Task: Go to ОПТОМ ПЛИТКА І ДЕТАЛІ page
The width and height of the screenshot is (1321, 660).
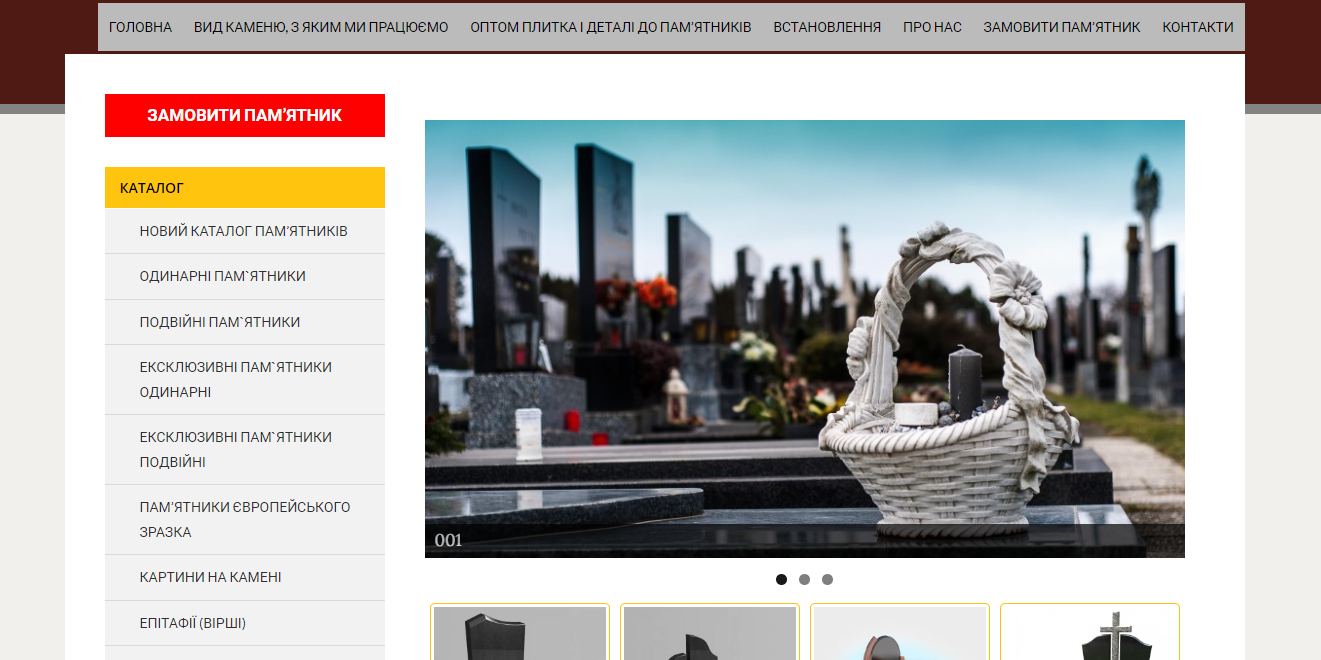Action: point(610,27)
